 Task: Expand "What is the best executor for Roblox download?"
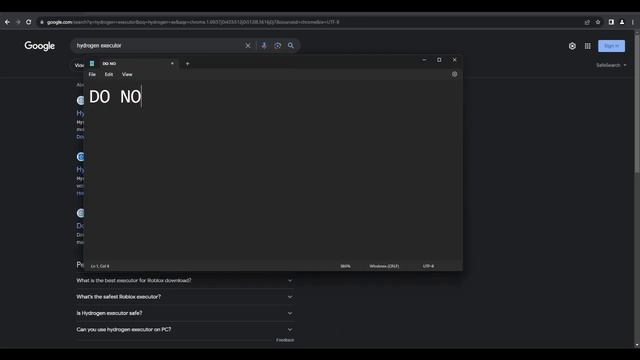point(185,281)
